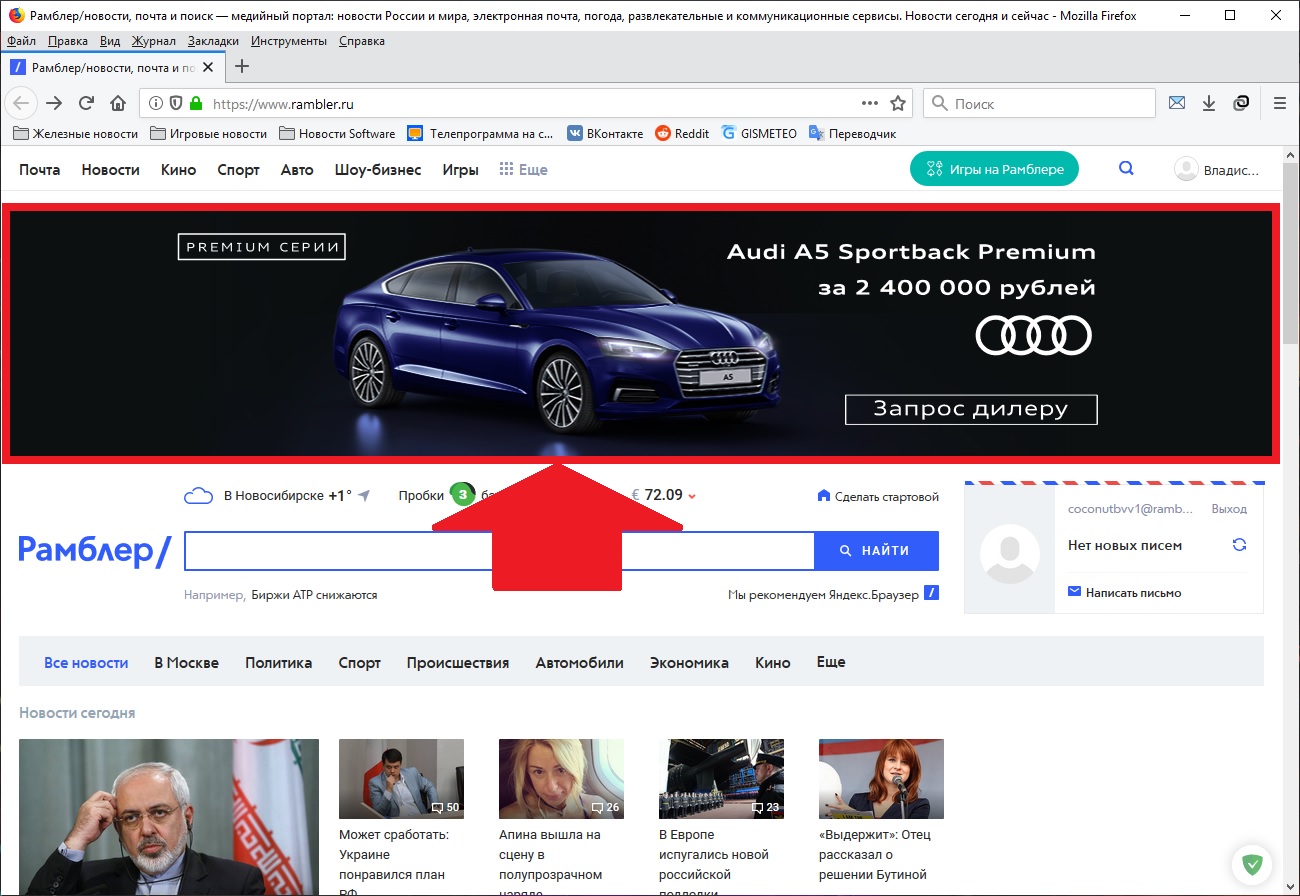
Task: Open the Журнал menu
Action: pos(153,41)
